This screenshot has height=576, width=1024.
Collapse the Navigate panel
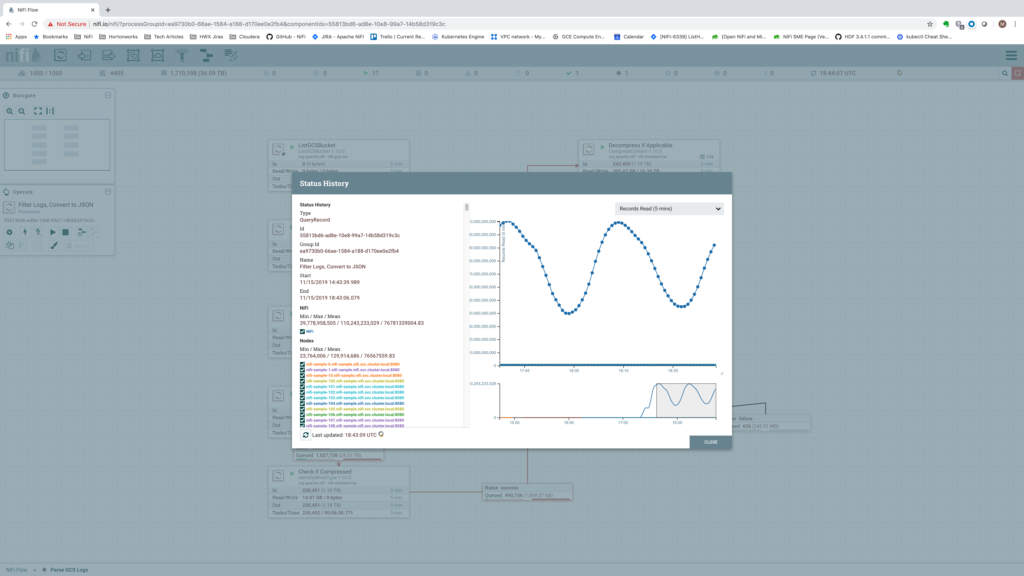[108, 95]
